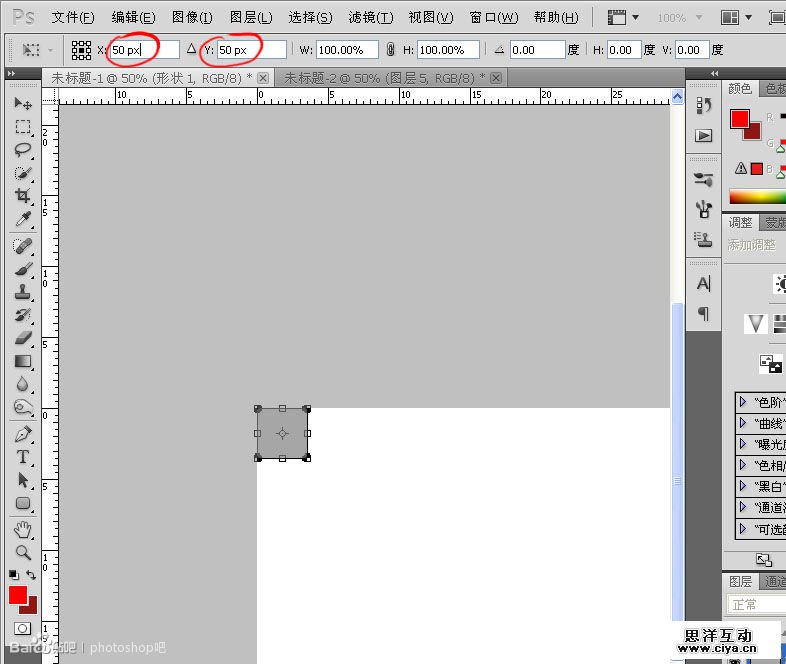
Task: Select the Crop tool
Action: point(22,197)
